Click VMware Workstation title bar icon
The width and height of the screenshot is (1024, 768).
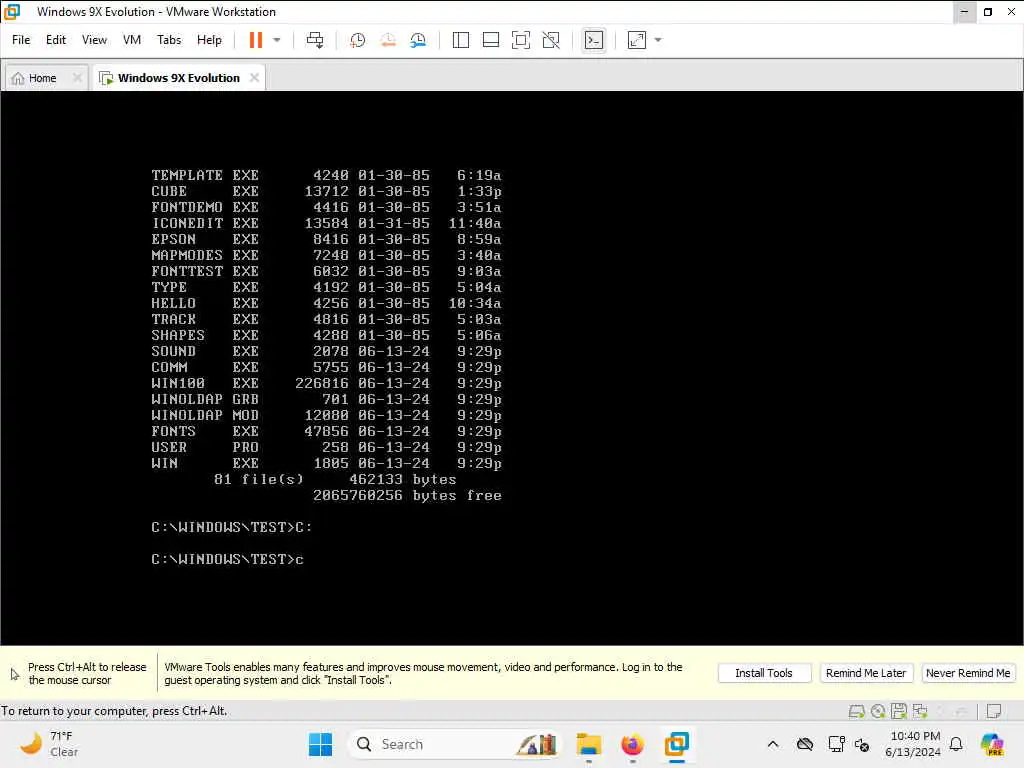12,11
